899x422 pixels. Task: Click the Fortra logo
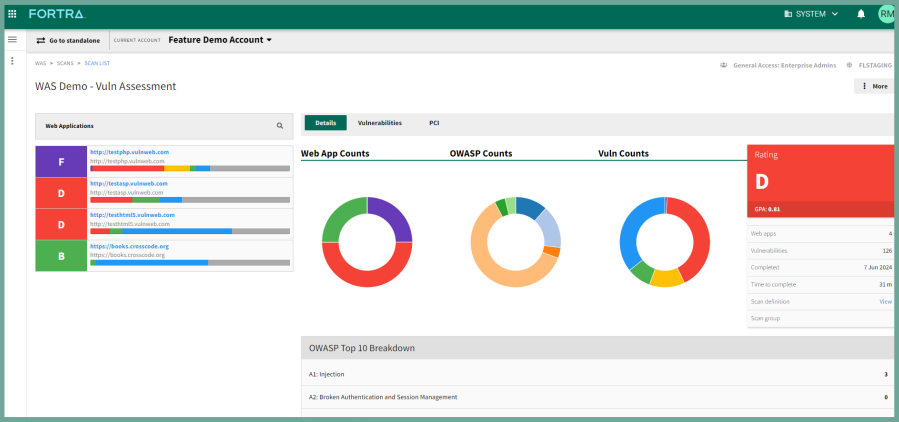[x=57, y=14]
